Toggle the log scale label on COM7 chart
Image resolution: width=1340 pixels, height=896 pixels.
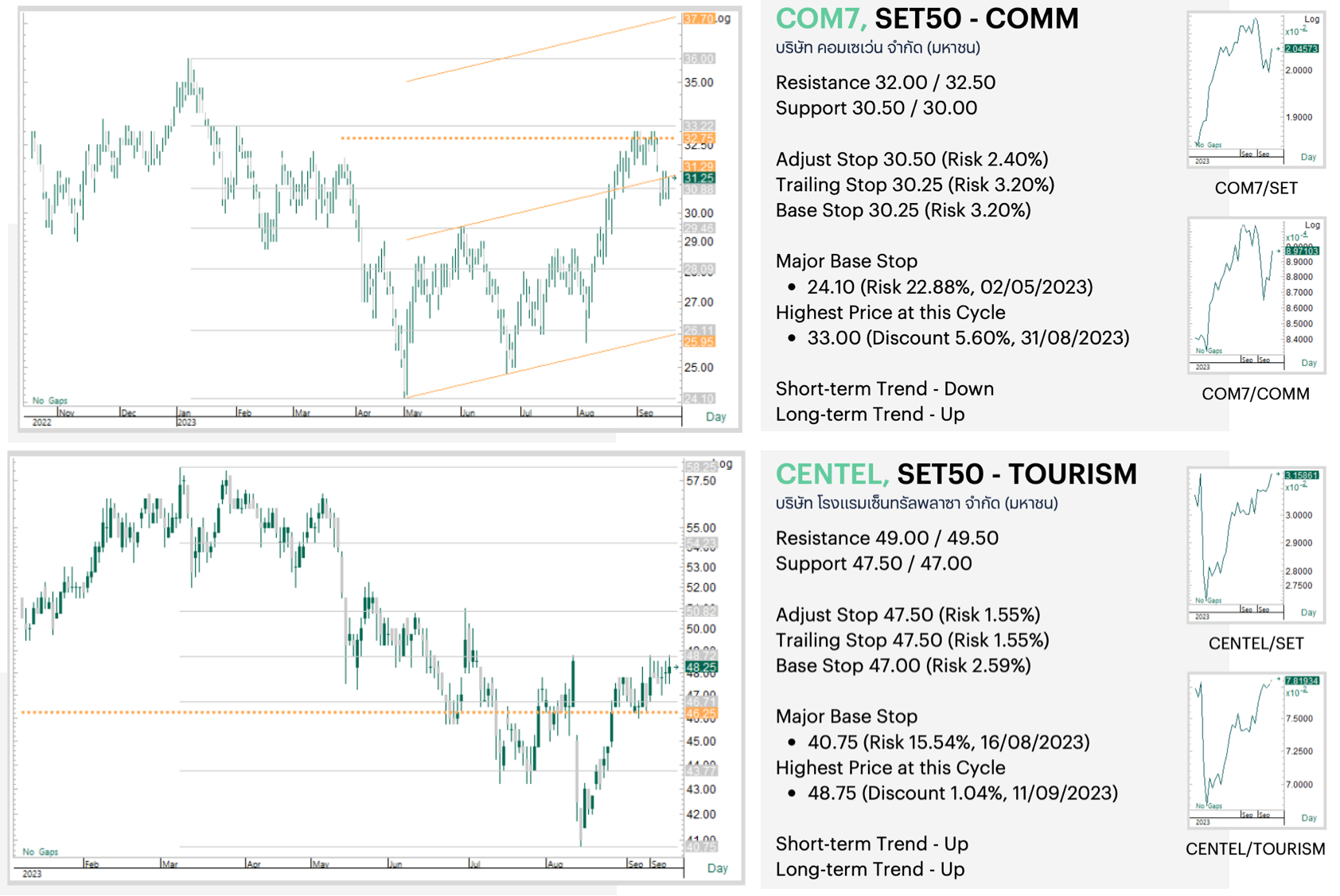coord(723,18)
